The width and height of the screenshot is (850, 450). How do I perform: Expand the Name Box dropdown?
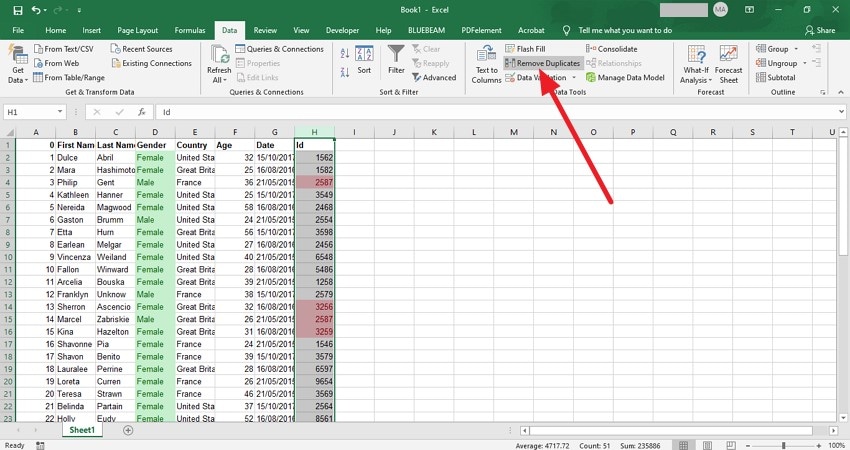[60, 112]
